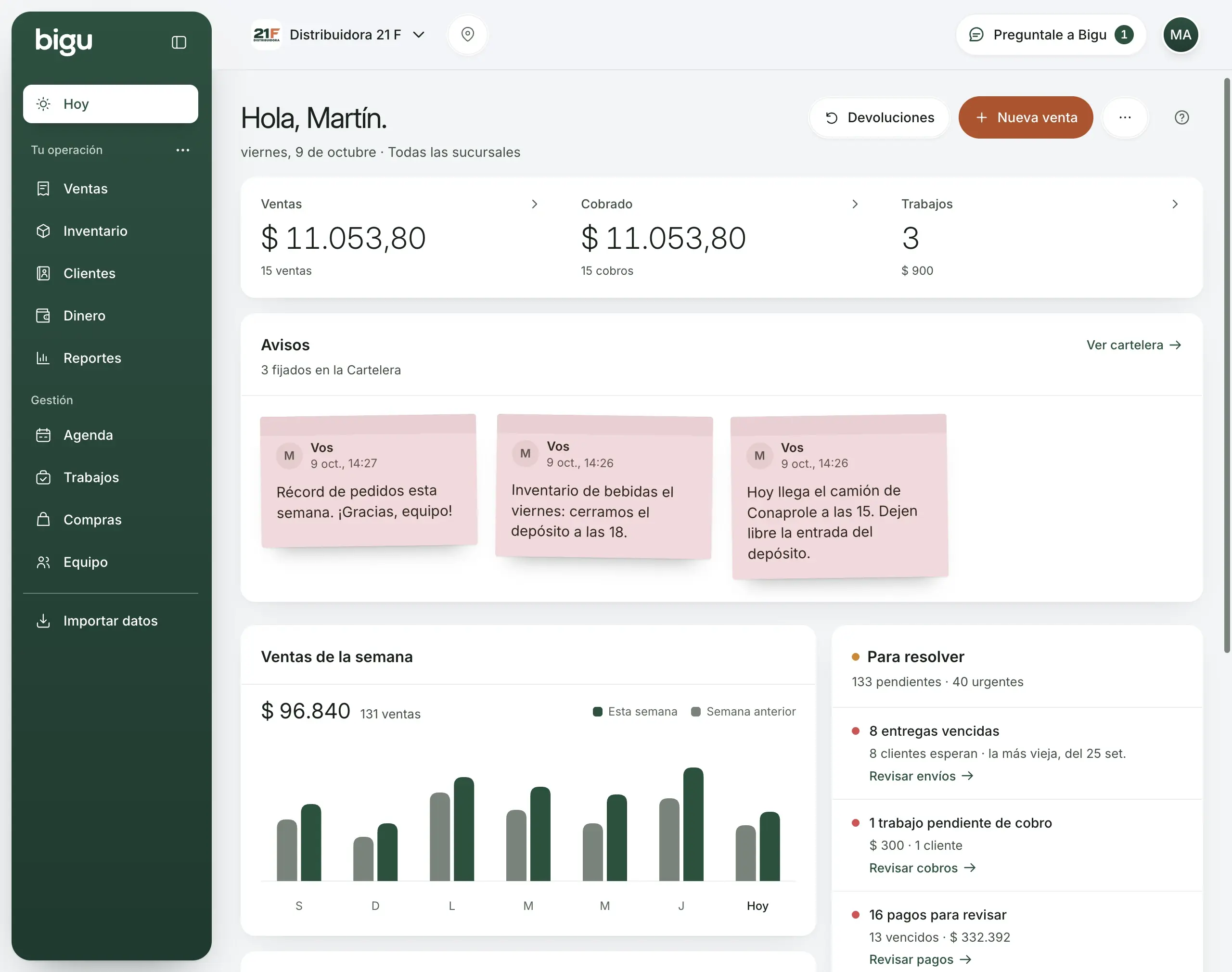The width and height of the screenshot is (1232, 972).
Task: Open the Conaprole truck sticky note
Action: pyautogui.click(x=839, y=496)
